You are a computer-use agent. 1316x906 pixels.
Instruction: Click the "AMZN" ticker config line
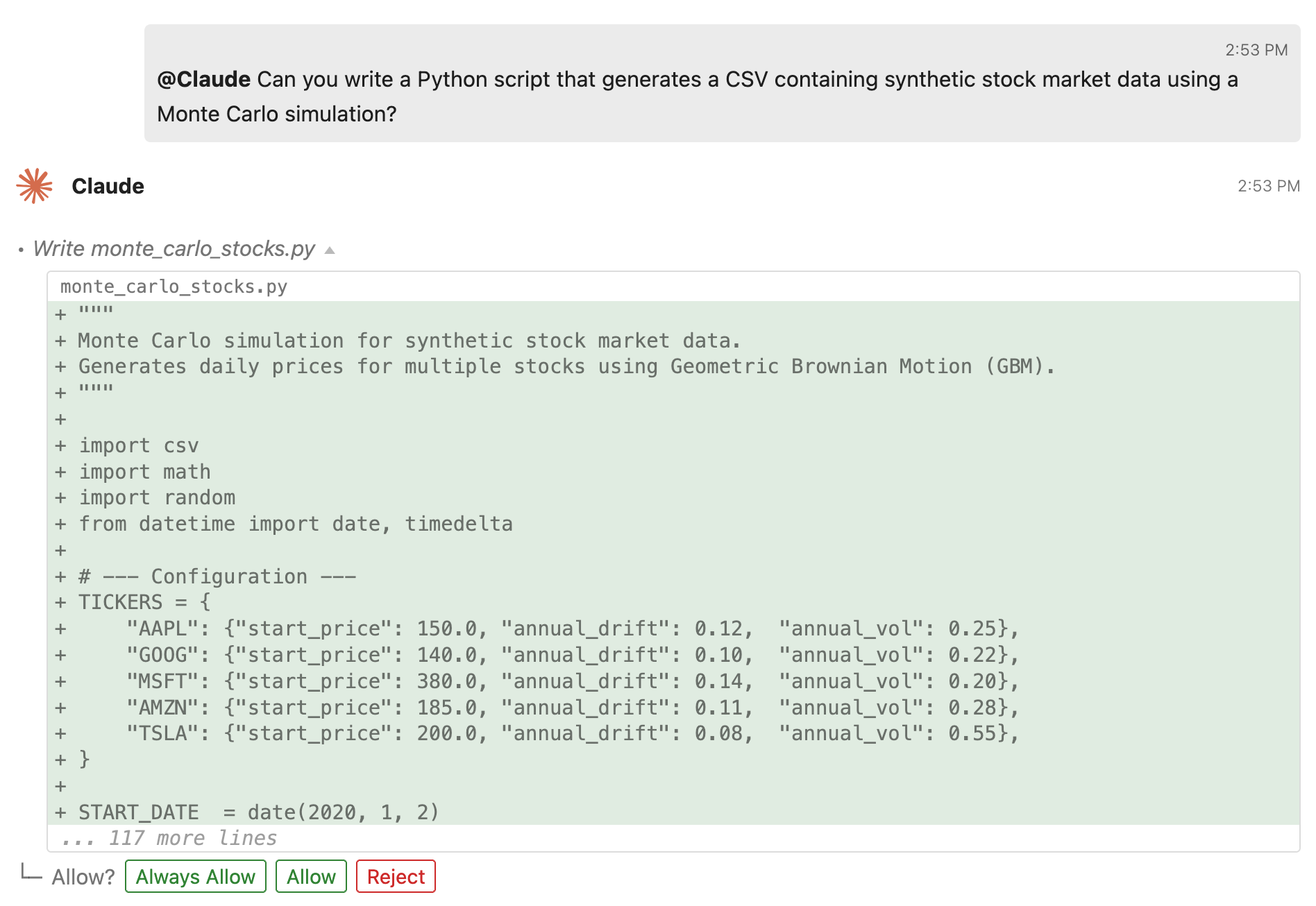point(573,708)
